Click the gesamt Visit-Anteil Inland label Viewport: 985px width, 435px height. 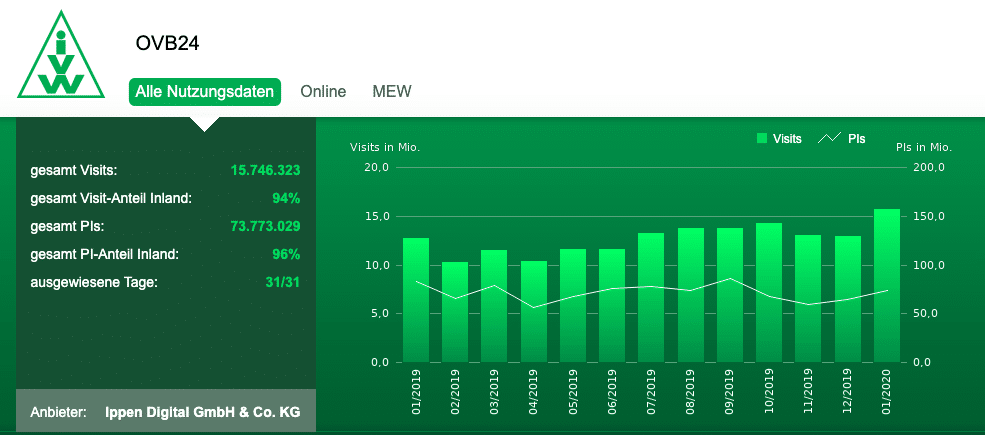(111, 199)
